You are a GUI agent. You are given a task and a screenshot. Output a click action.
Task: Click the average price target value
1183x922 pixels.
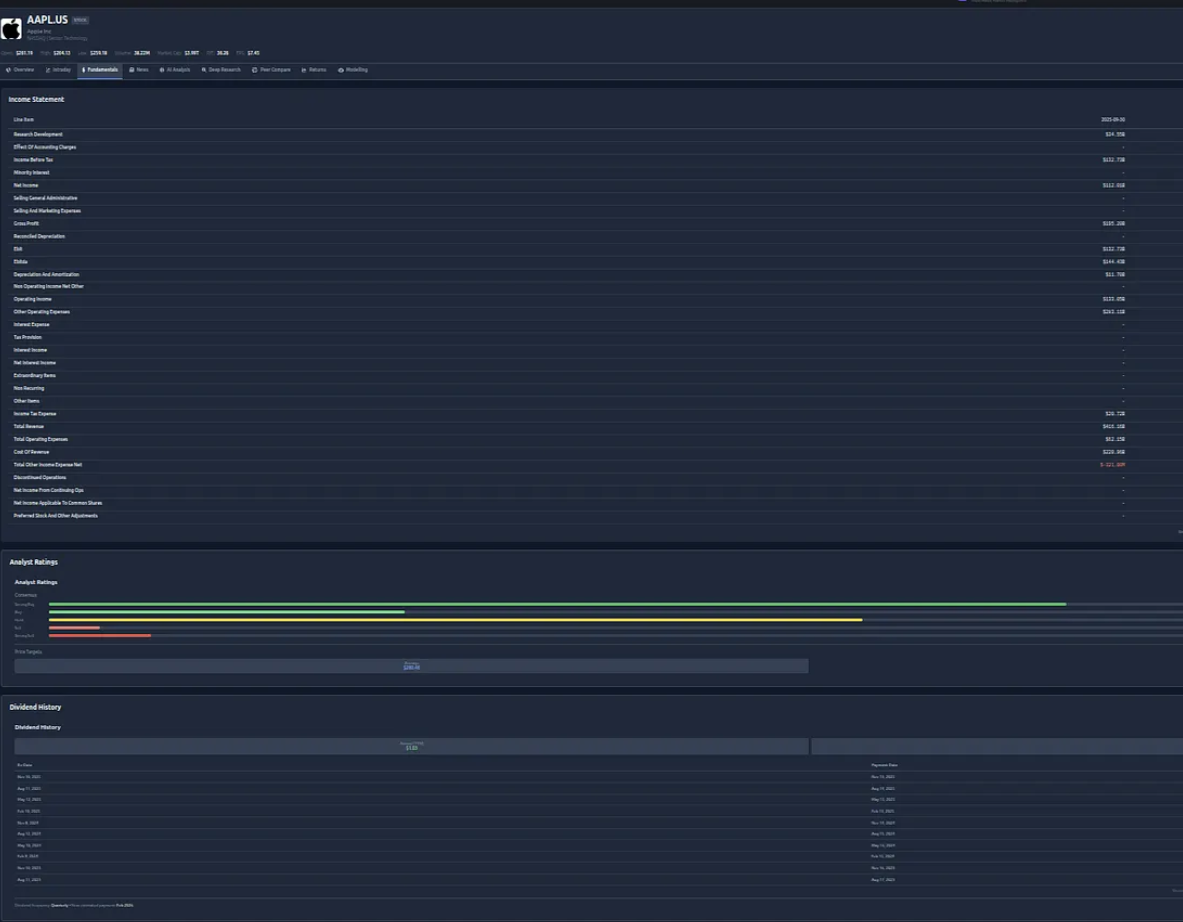pyautogui.click(x=410, y=666)
